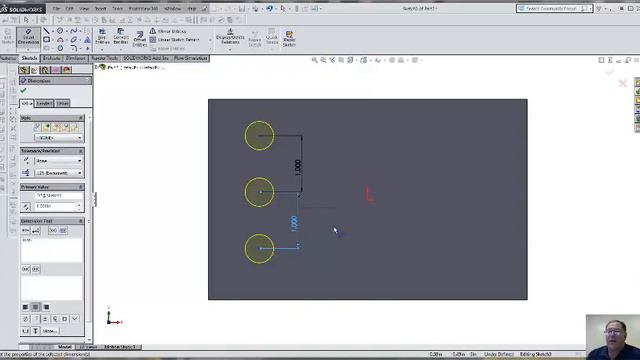
Task: Switch to the DimXpert ribbon tab
Action: (x=76, y=58)
